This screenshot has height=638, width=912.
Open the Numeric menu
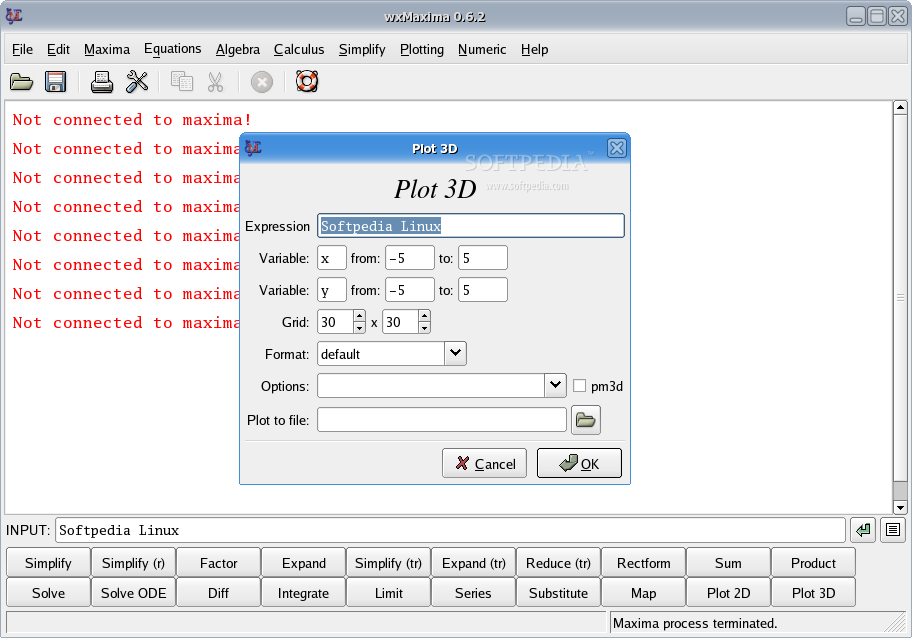(482, 49)
